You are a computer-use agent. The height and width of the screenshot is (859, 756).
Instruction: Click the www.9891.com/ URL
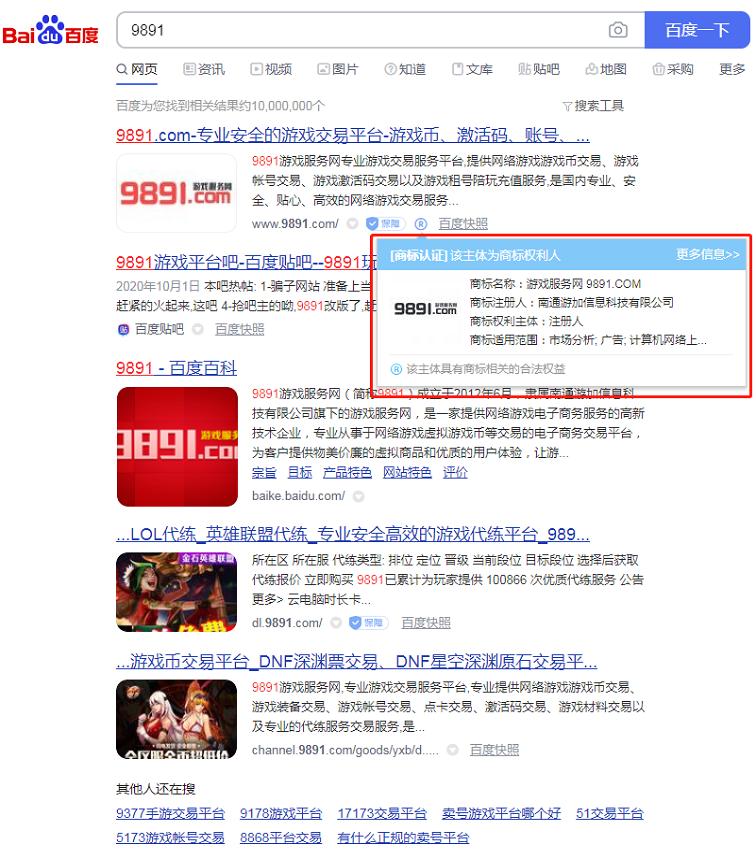[x=295, y=224]
